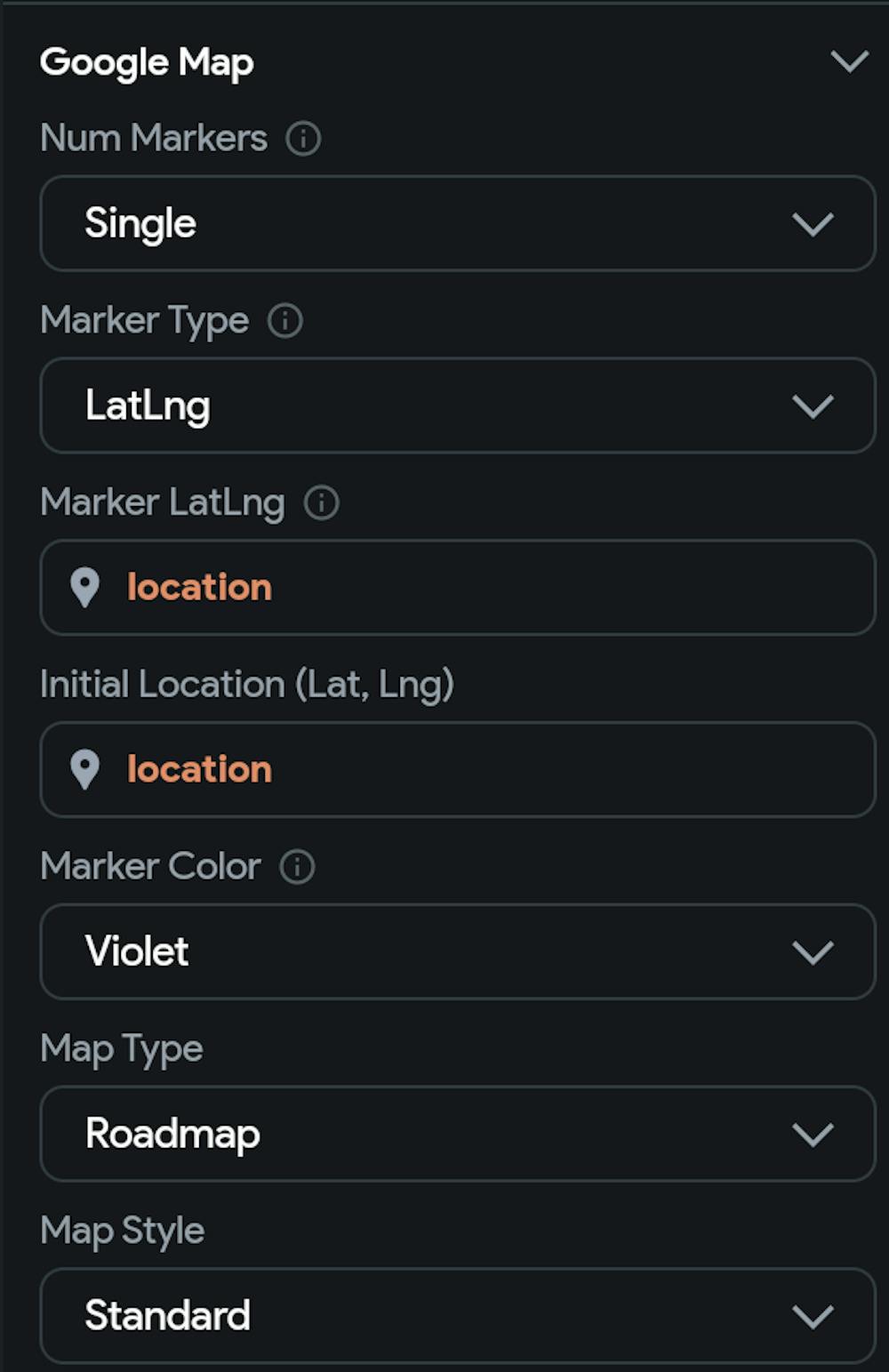Viewport: 889px width, 1372px height.
Task: Click the pin icon in Initial Location field
Action: [87, 770]
